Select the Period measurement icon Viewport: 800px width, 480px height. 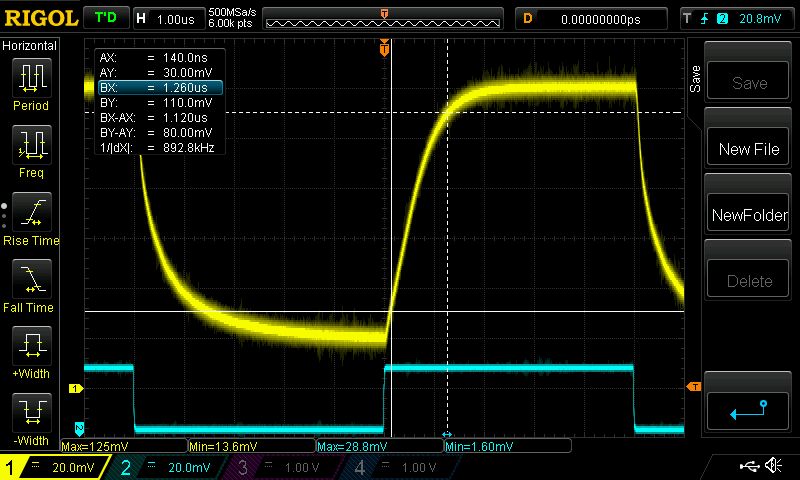pos(32,78)
